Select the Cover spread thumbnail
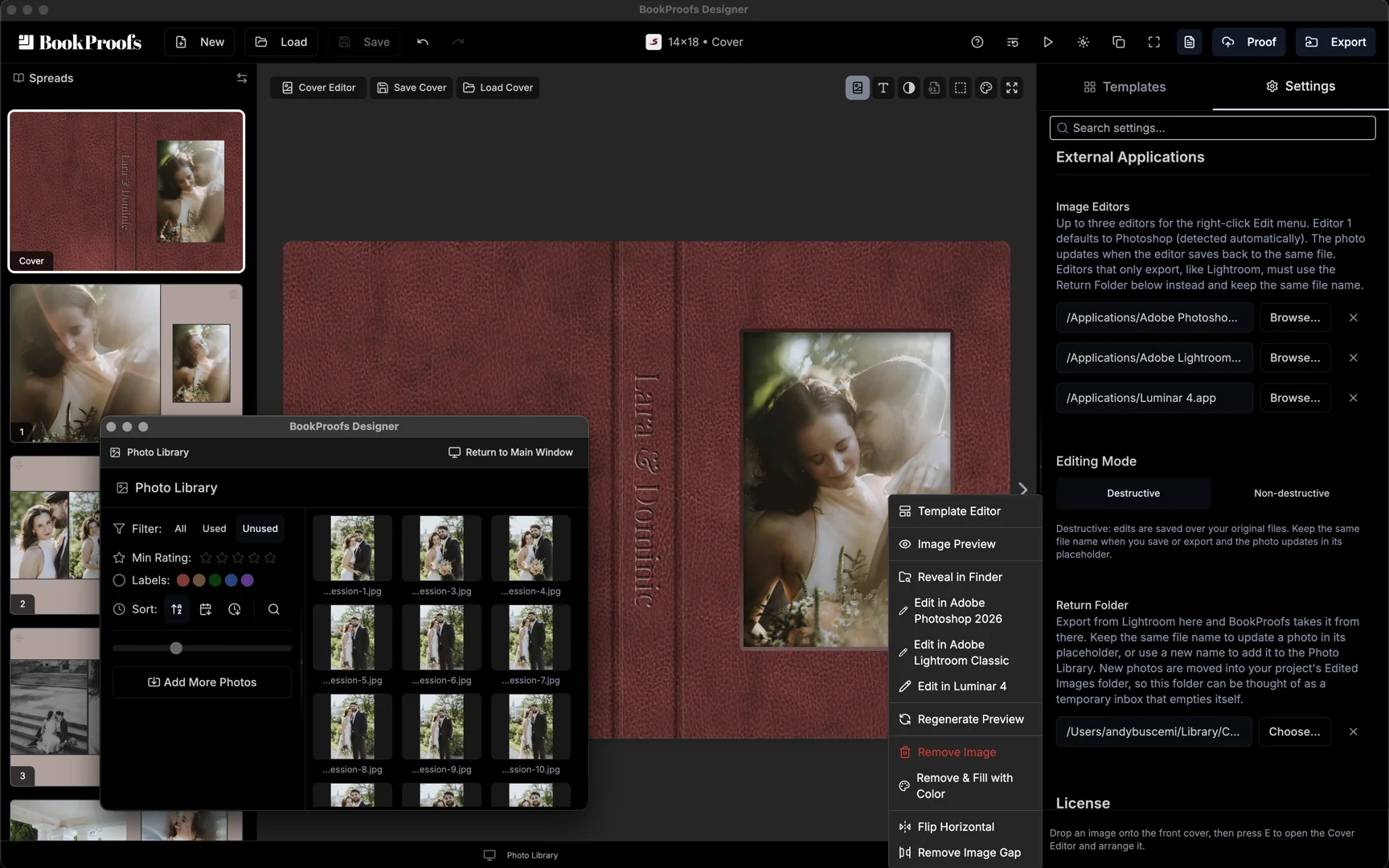The height and width of the screenshot is (868, 1389). click(126, 191)
